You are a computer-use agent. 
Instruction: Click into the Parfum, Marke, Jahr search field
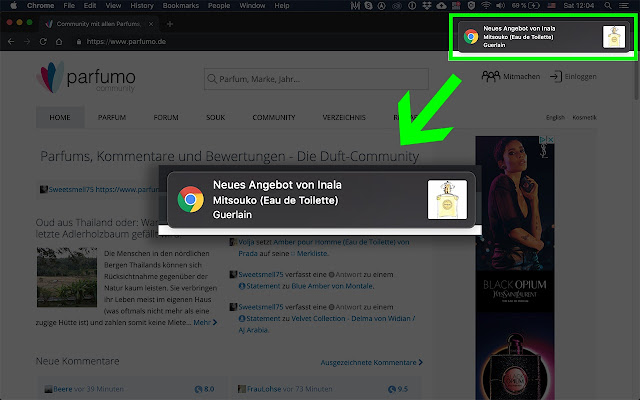(x=316, y=79)
